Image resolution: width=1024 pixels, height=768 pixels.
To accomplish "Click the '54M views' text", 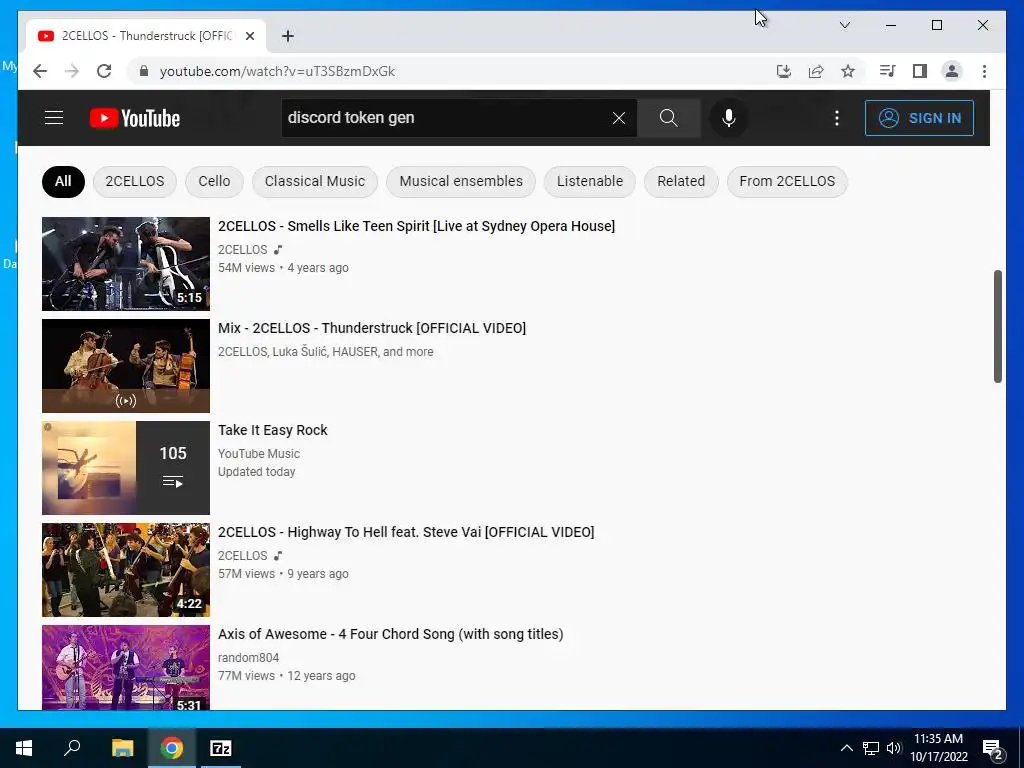I will click(246, 268).
